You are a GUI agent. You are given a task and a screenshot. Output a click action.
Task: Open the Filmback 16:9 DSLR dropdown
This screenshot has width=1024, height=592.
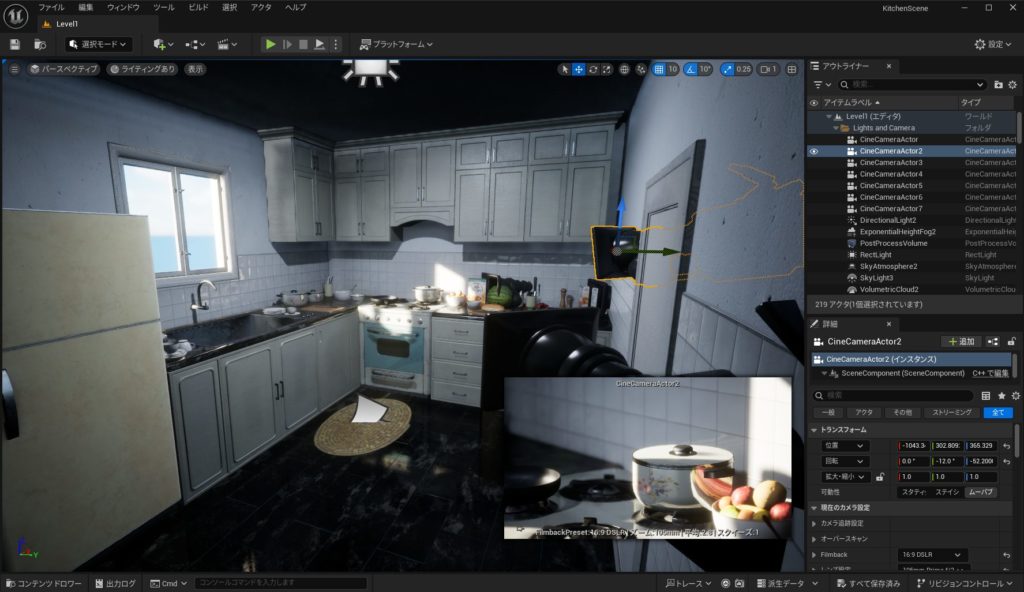pyautogui.click(x=932, y=554)
